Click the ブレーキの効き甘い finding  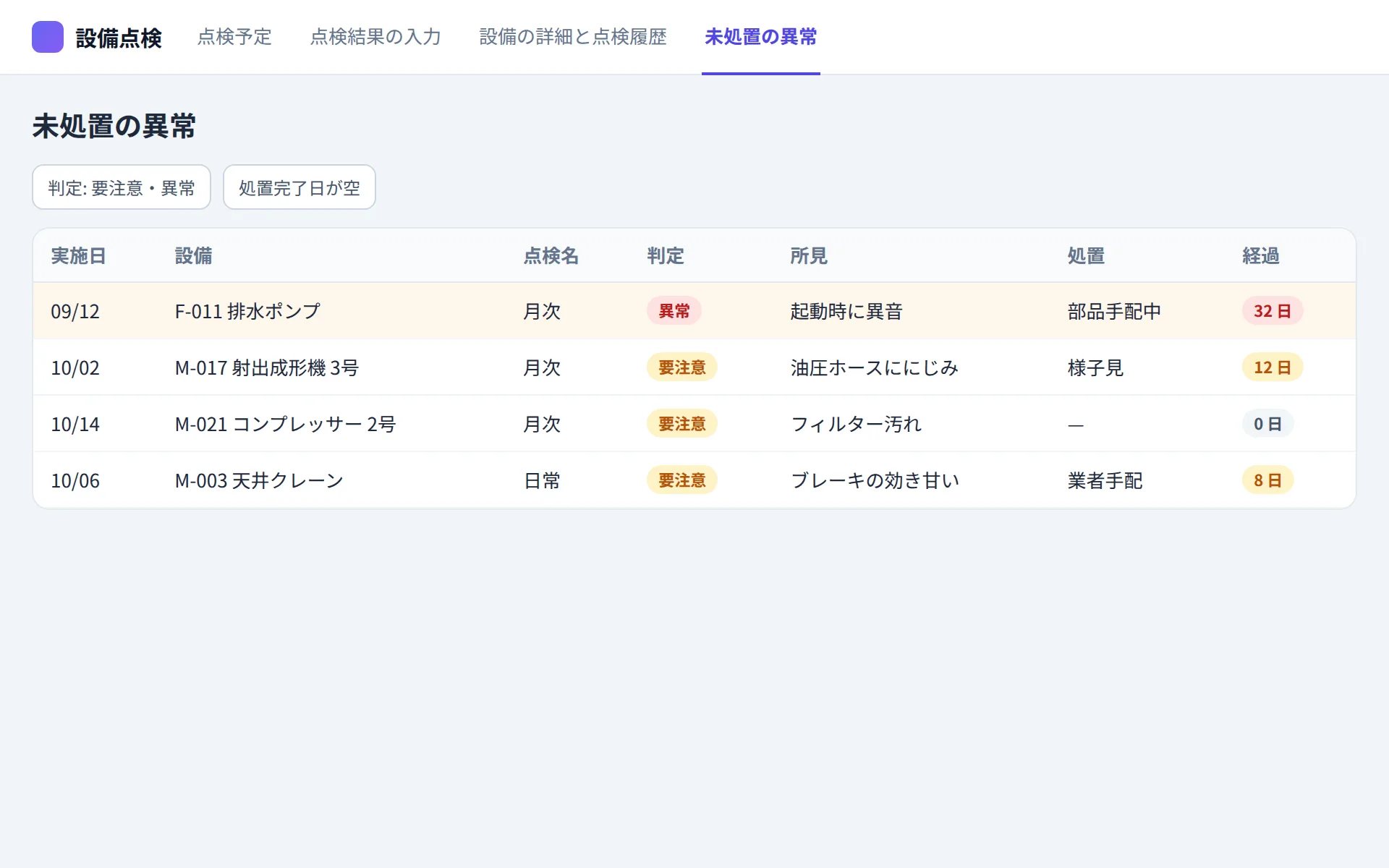875,480
